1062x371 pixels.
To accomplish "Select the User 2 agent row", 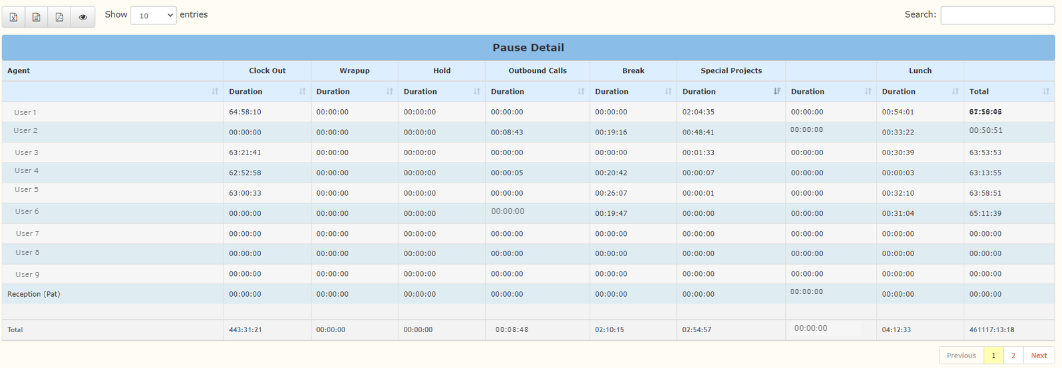I will click(528, 133).
